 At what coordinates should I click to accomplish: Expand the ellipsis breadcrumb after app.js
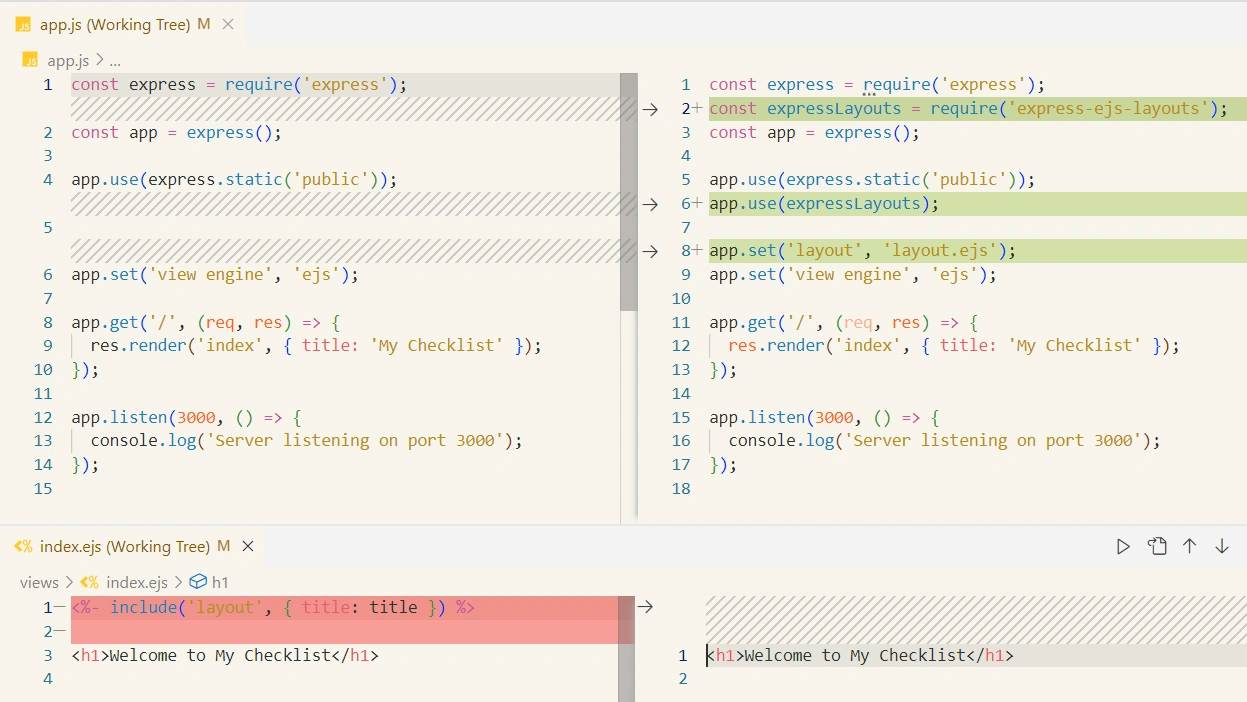click(114, 60)
